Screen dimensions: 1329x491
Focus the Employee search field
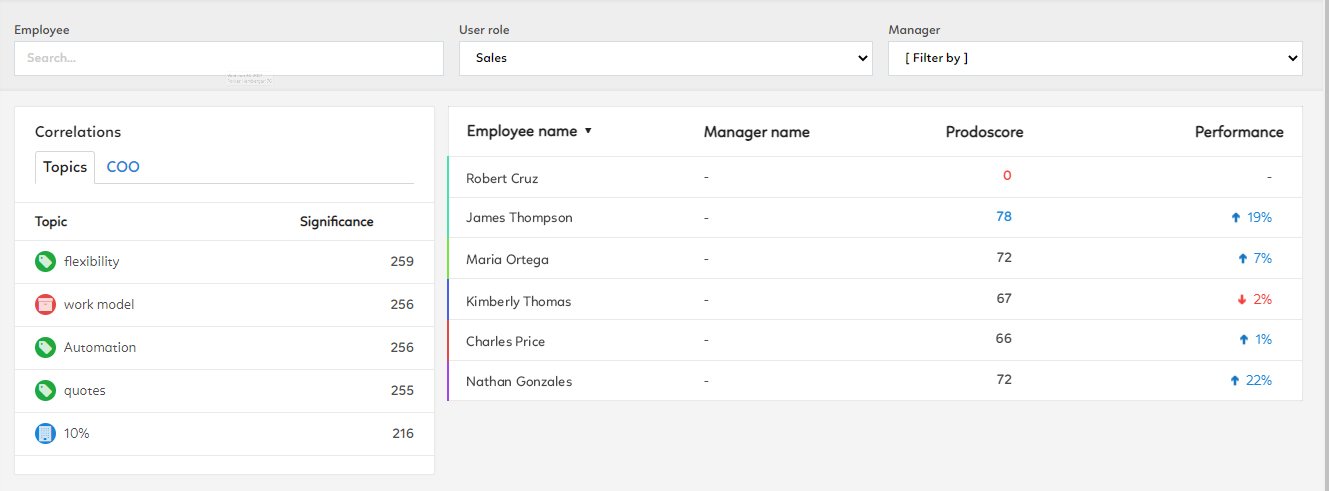[229, 58]
